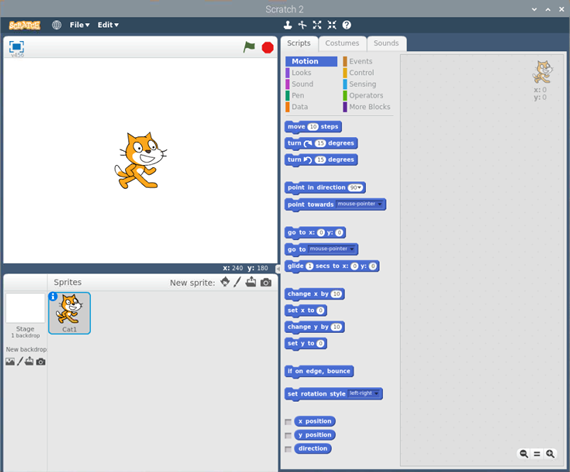
Task: Switch to the Costumes tab
Action: click(342, 43)
